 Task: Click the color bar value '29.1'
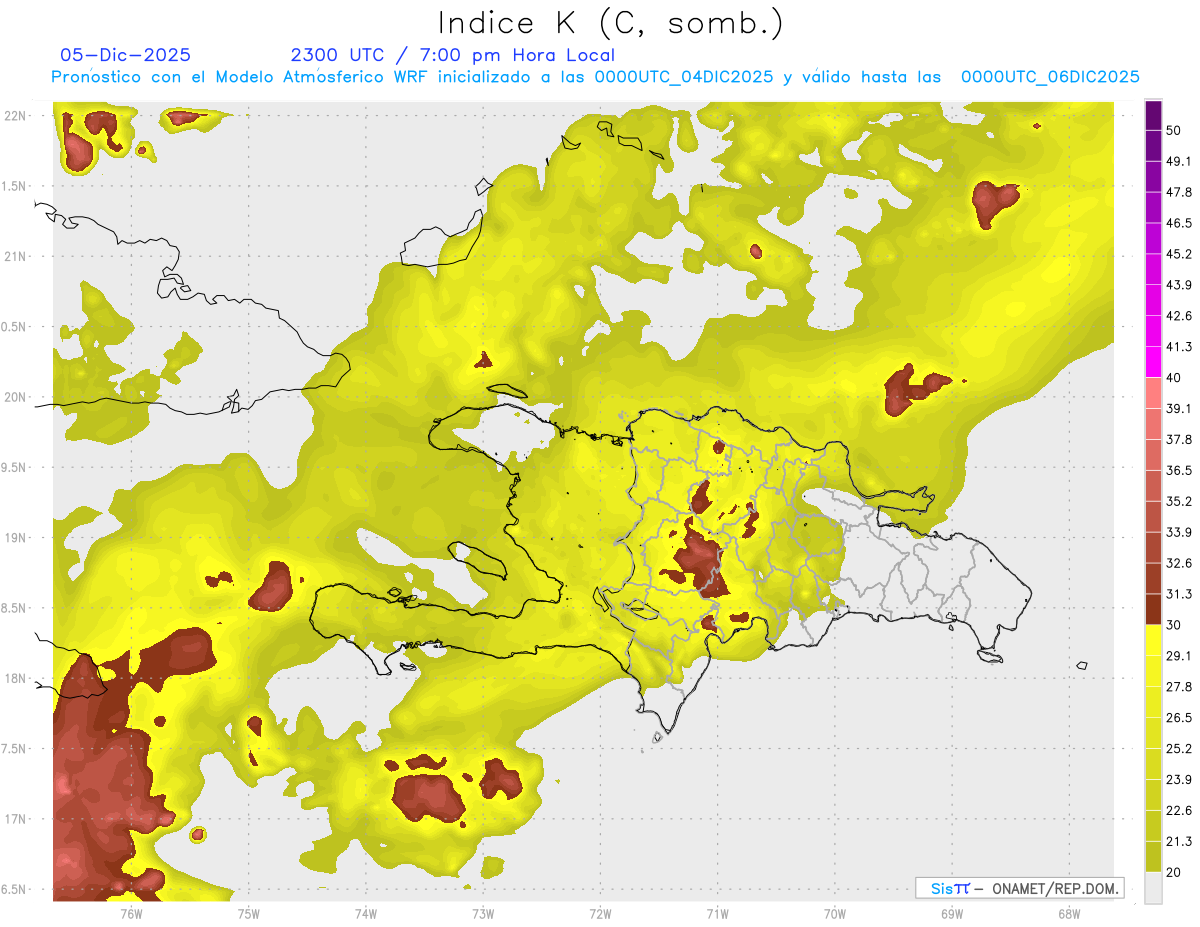click(1179, 656)
